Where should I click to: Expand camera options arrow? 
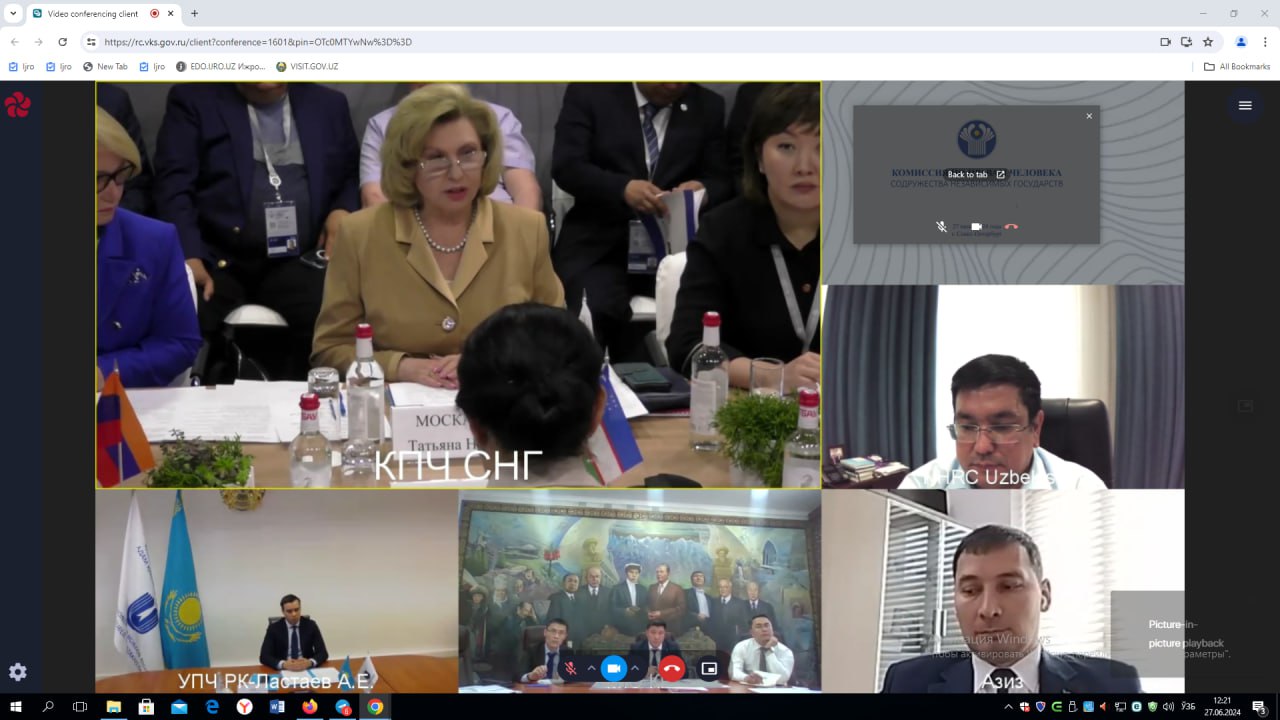(x=634, y=668)
